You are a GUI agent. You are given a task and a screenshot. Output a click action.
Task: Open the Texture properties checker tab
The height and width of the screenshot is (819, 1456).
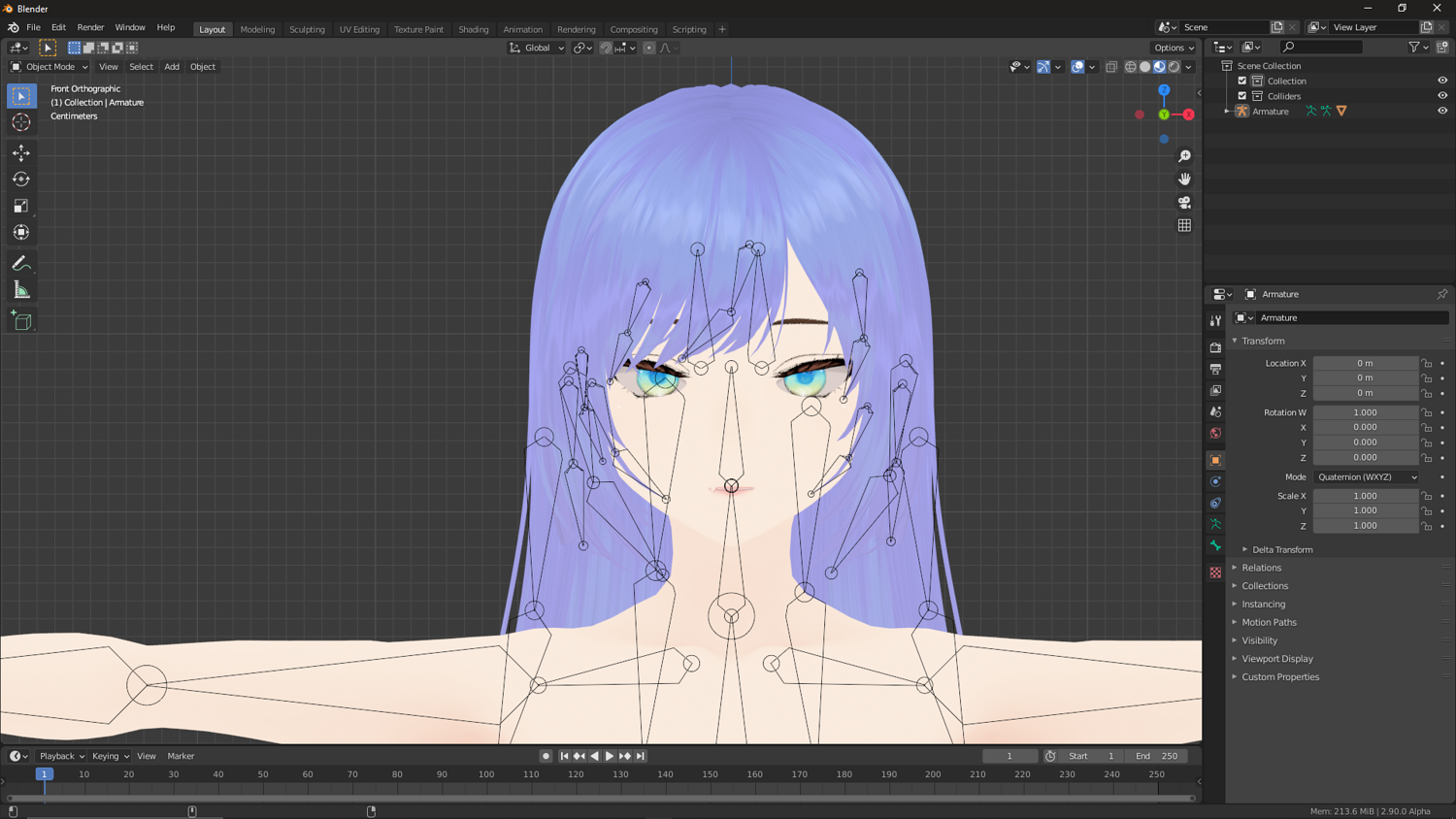pos(1215,573)
